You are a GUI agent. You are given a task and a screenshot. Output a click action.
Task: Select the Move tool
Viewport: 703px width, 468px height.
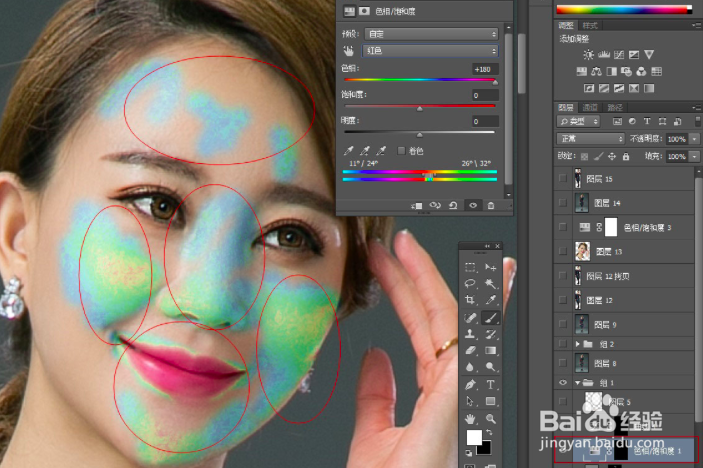490,268
